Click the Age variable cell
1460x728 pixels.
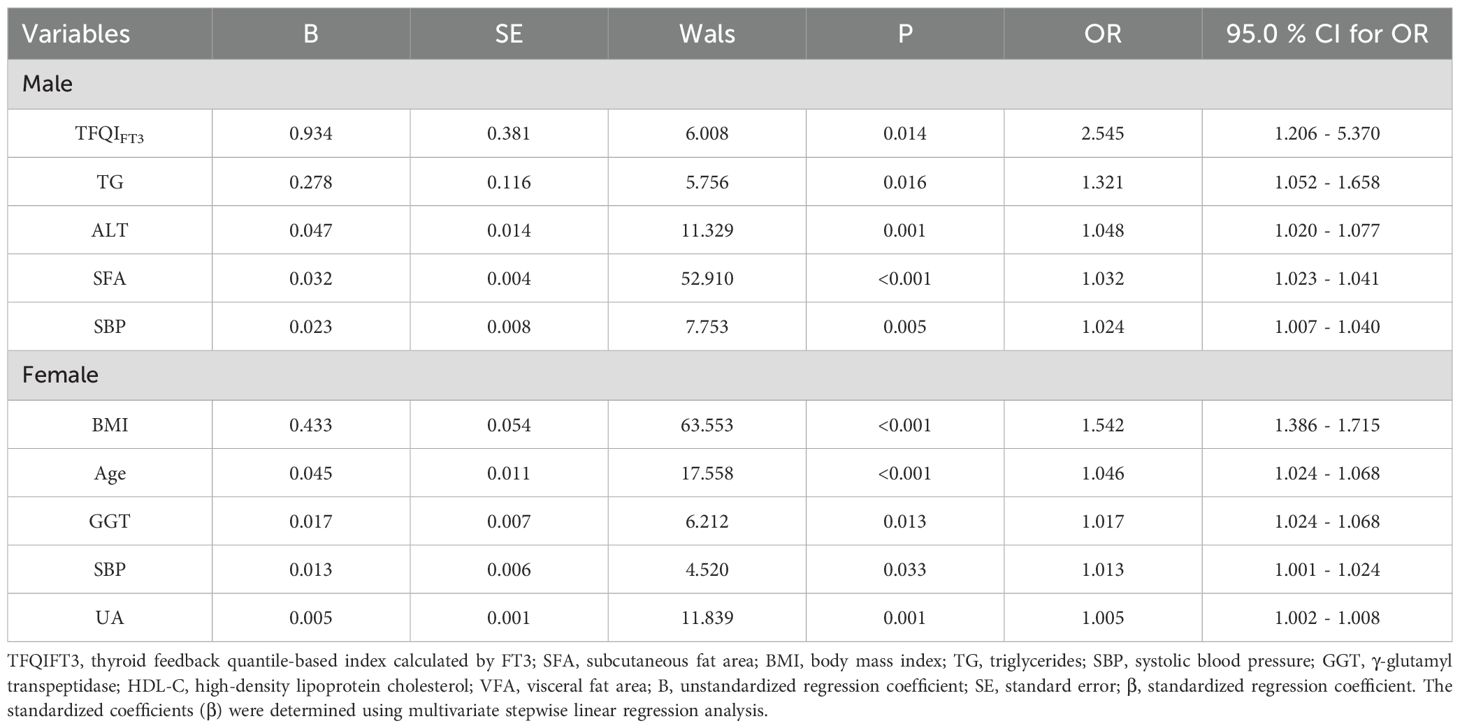110,473
